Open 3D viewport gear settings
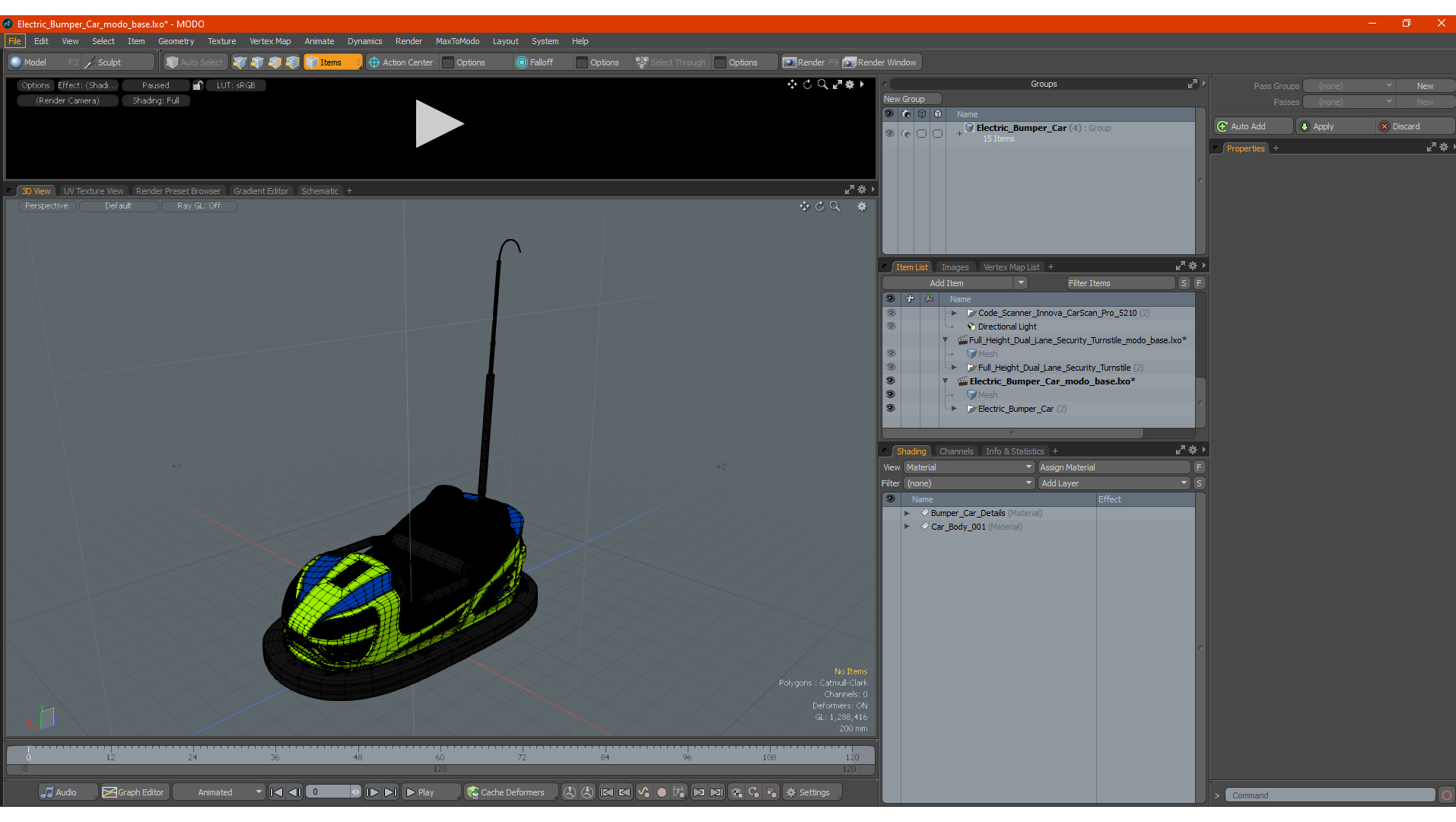1456x822 pixels. pyautogui.click(x=862, y=206)
